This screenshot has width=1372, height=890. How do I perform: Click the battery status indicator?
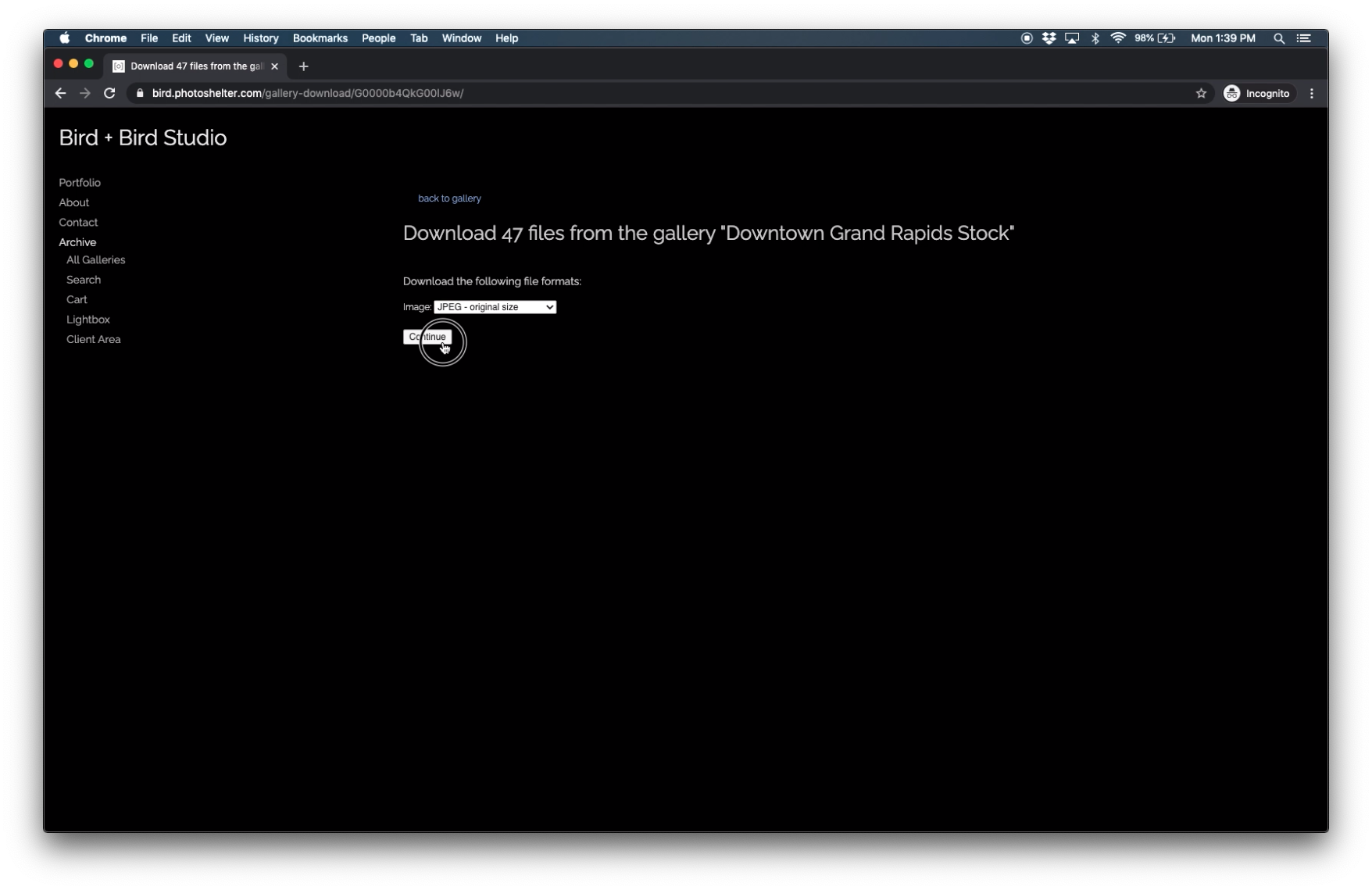tap(1155, 38)
